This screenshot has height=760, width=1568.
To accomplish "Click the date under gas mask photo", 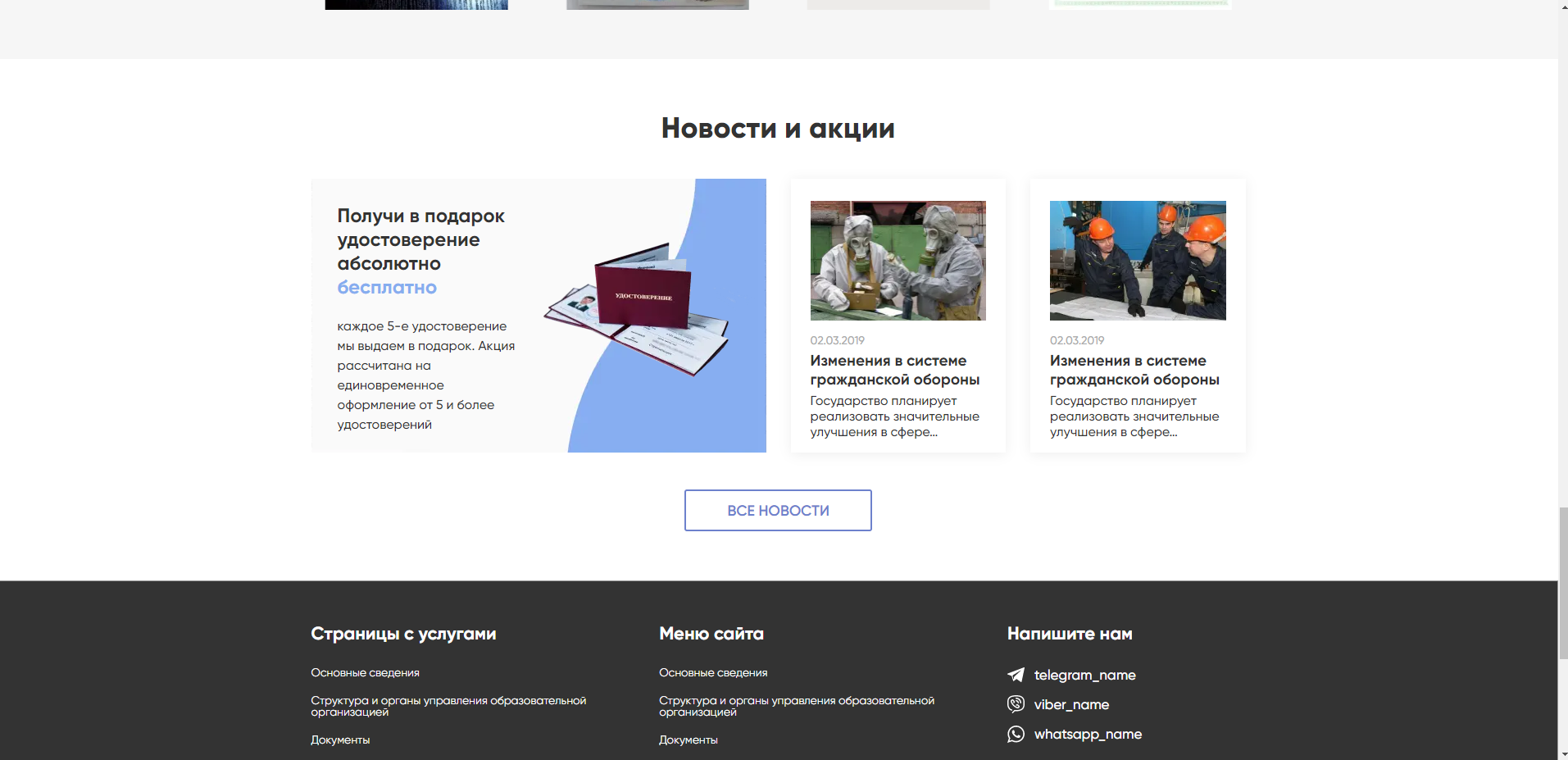I will click(838, 340).
